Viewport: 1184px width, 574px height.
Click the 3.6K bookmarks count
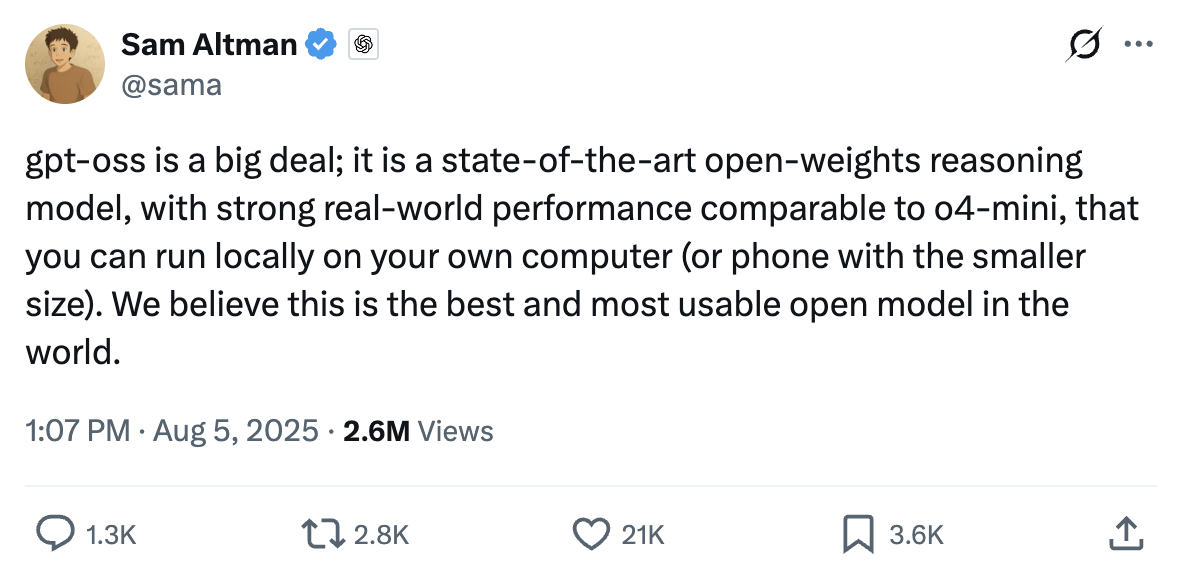point(916,535)
